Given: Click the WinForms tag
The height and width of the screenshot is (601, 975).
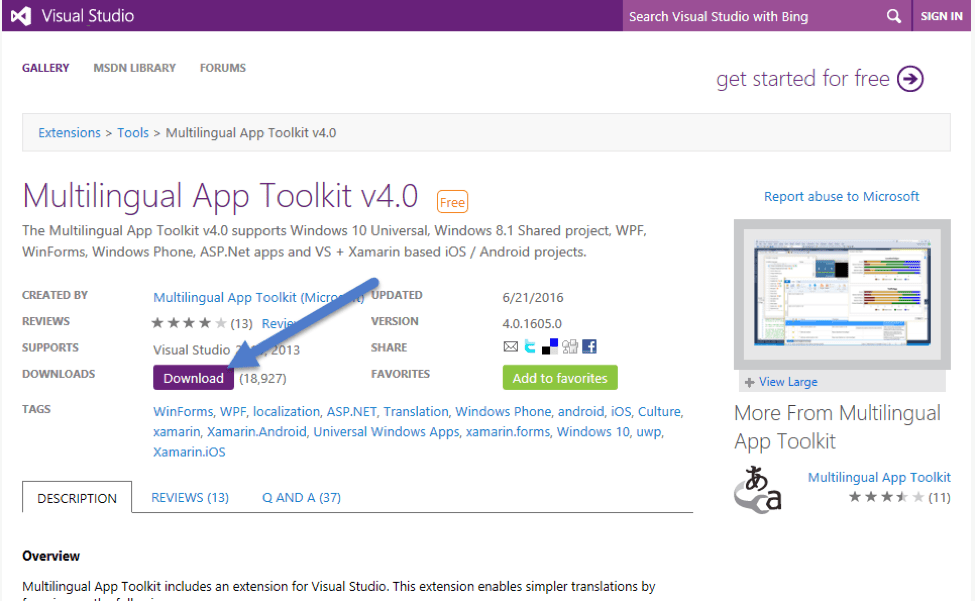Looking at the screenshot, I should 183,411.
